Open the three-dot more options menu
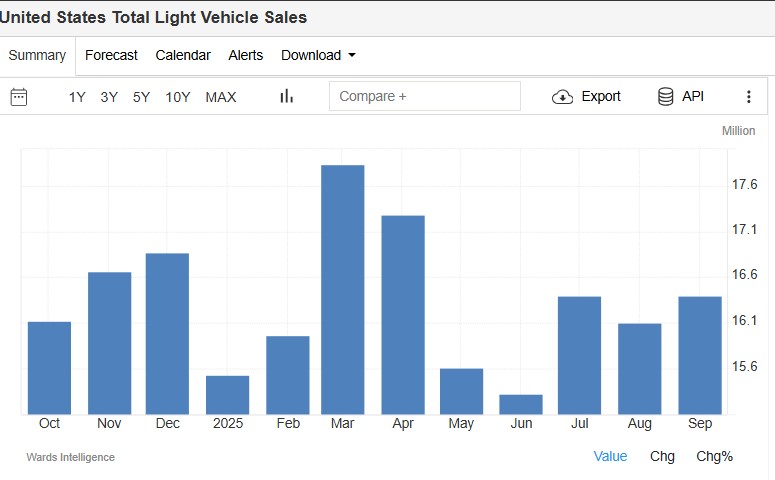The height and width of the screenshot is (480, 775). coord(749,97)
